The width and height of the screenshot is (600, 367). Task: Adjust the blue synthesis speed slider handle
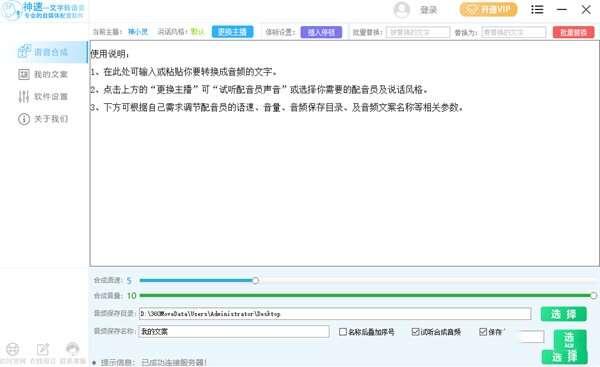pos(255,281)
